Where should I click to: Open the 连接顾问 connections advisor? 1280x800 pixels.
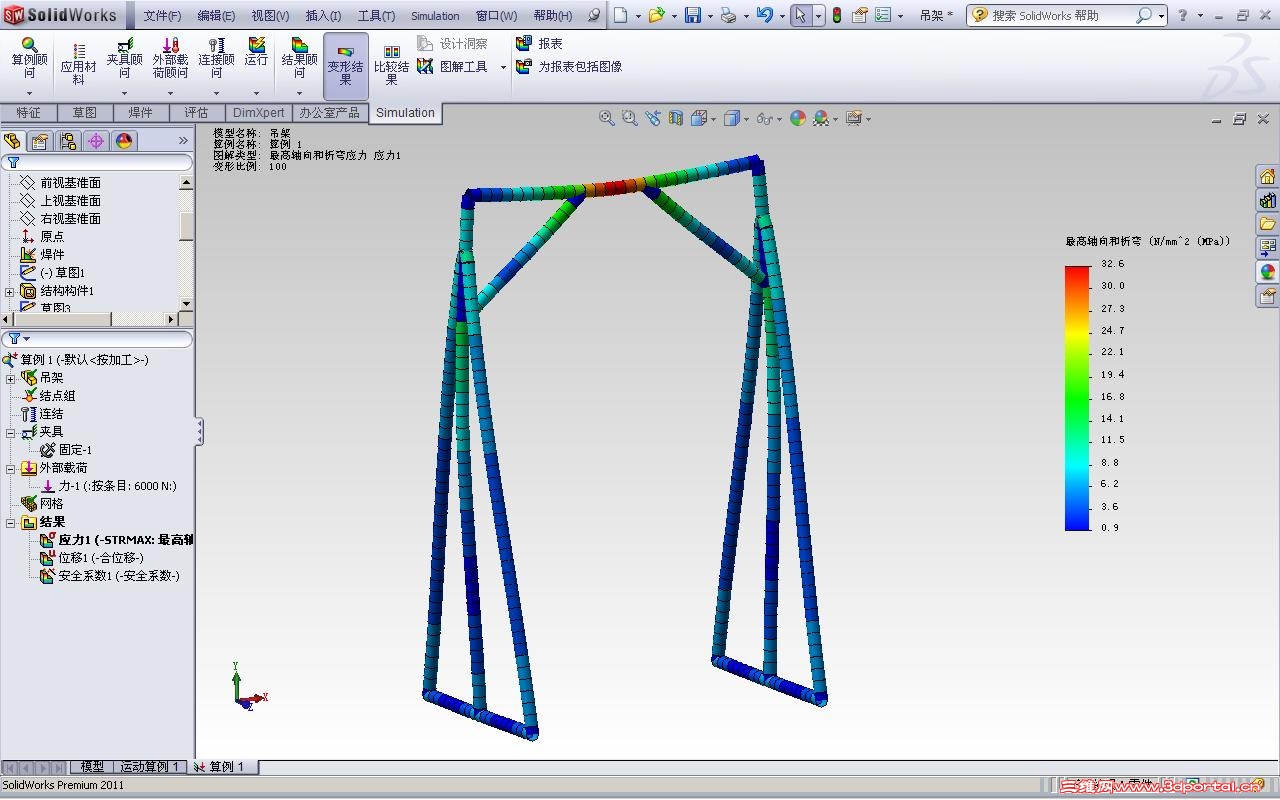click(x=216, y=58)
